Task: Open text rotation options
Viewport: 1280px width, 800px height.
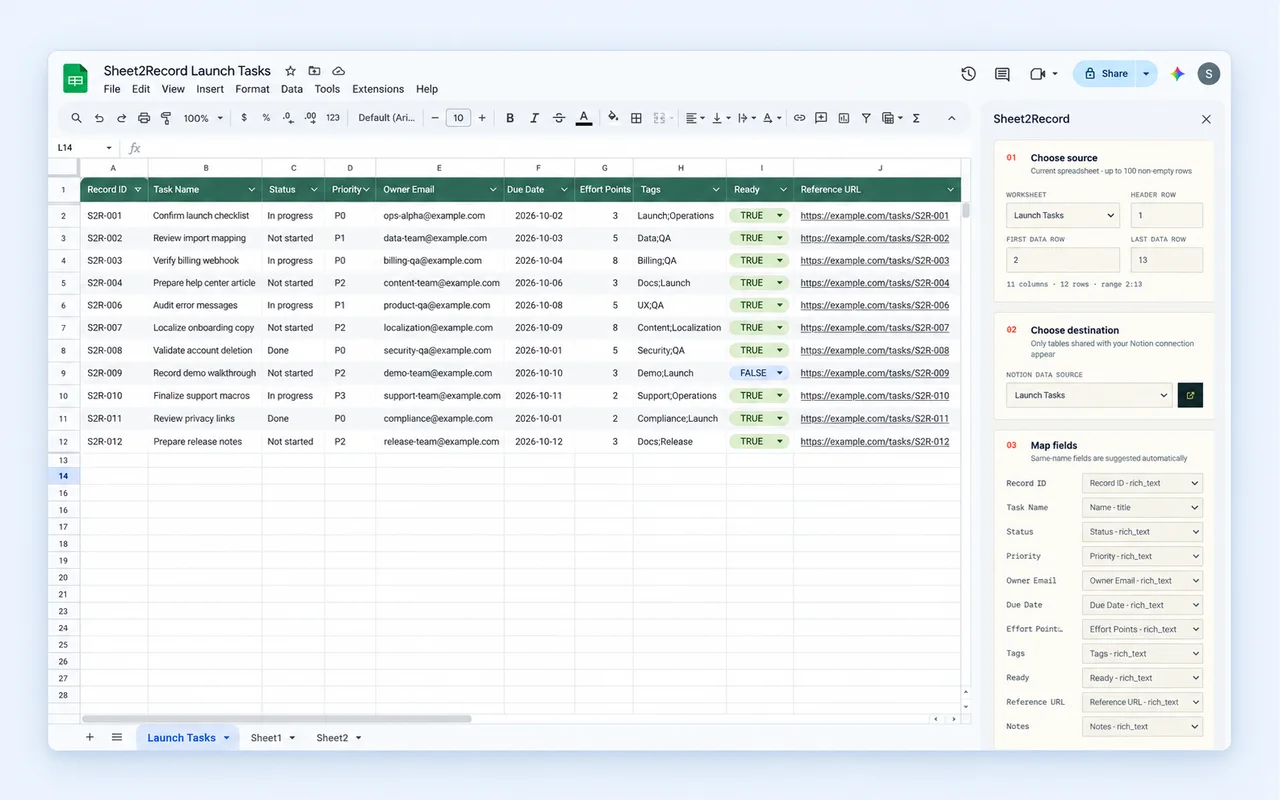Action: pyautogui.click(x=772, y=118)
